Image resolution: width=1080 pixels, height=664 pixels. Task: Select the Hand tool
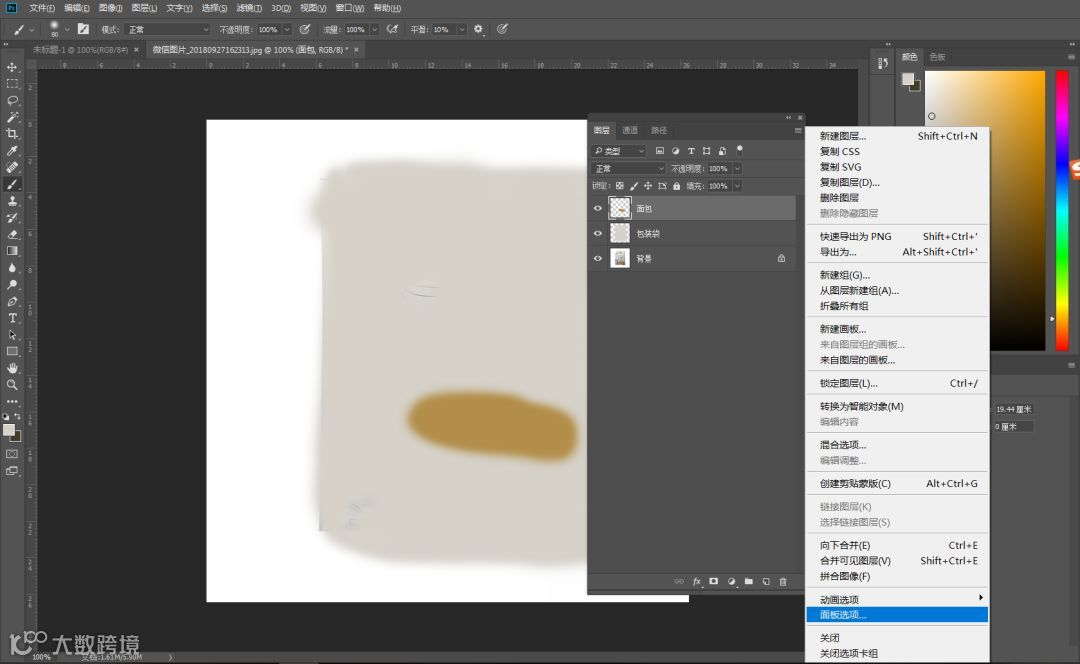point(12,369)
